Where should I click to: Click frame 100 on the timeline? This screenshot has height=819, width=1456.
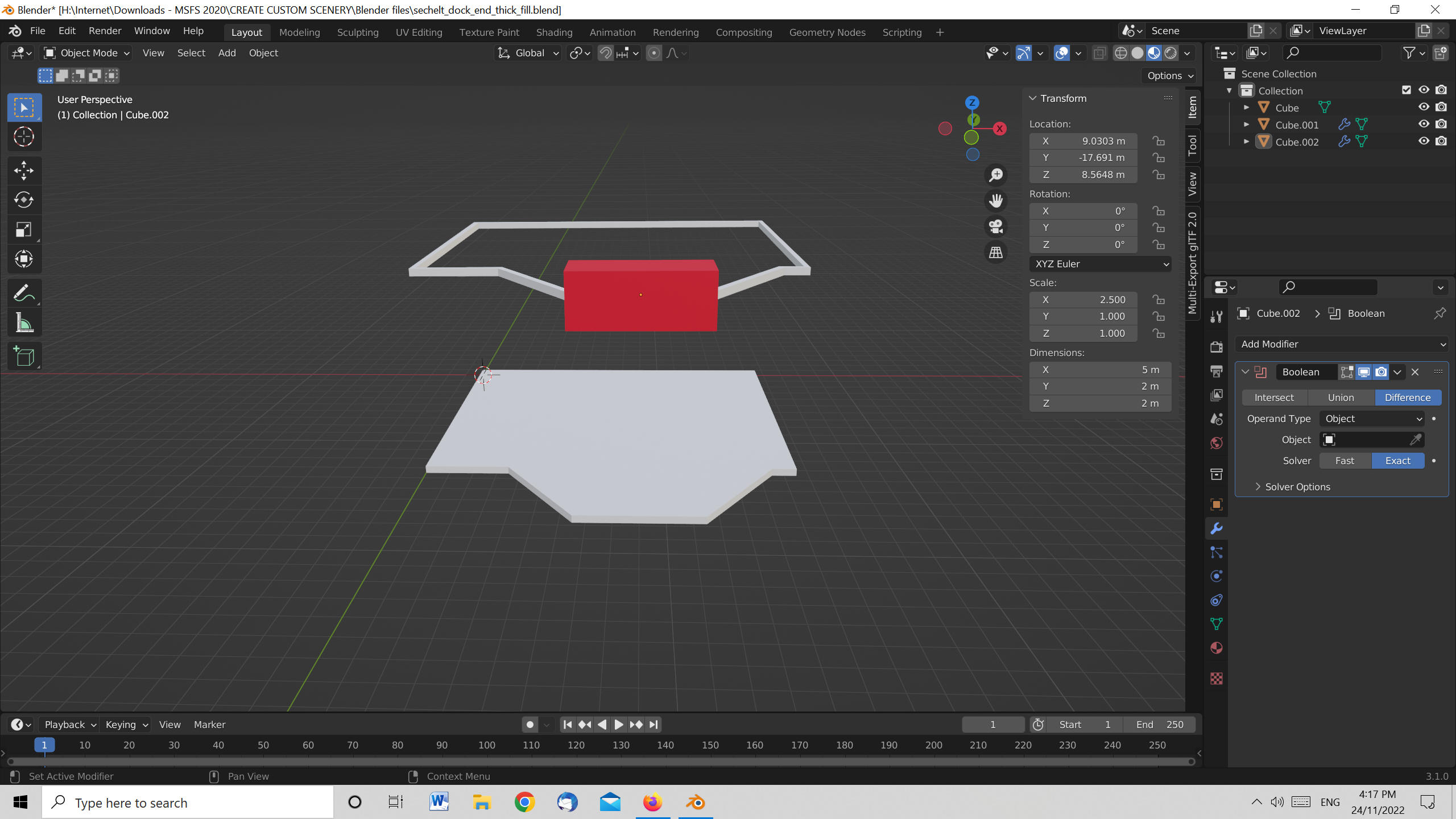[x=486, y=745]
